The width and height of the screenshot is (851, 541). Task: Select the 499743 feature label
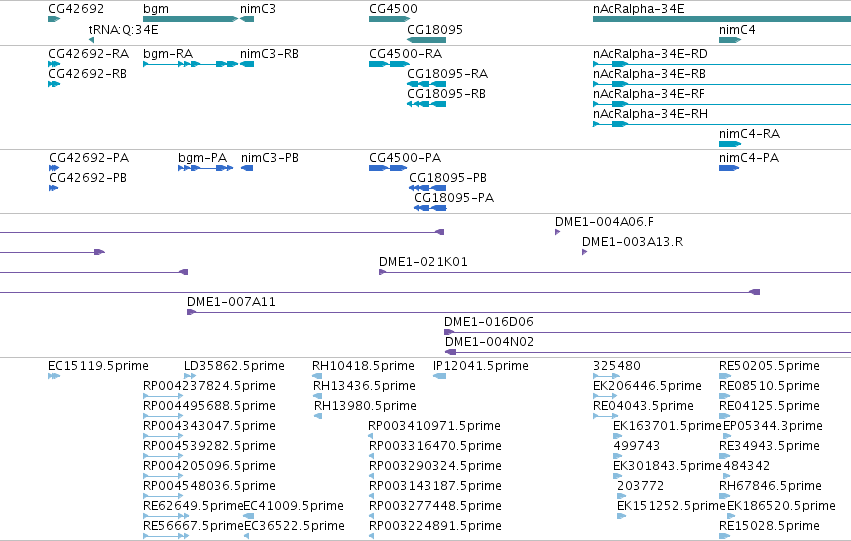pos(636,447)
